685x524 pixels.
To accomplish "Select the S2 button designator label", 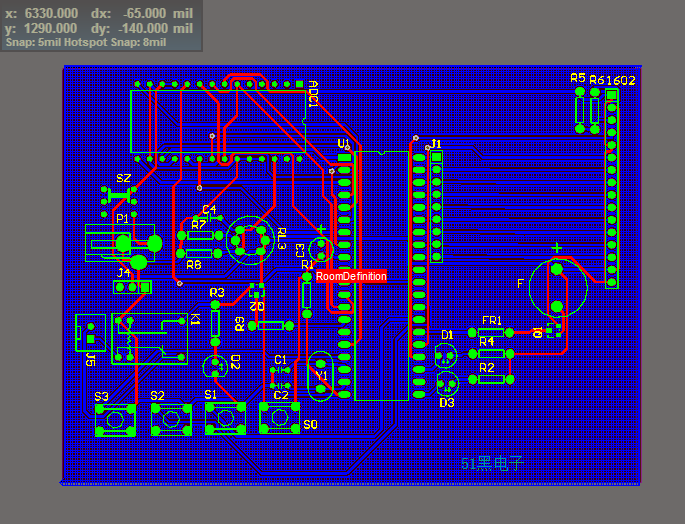I will [157, 396].
